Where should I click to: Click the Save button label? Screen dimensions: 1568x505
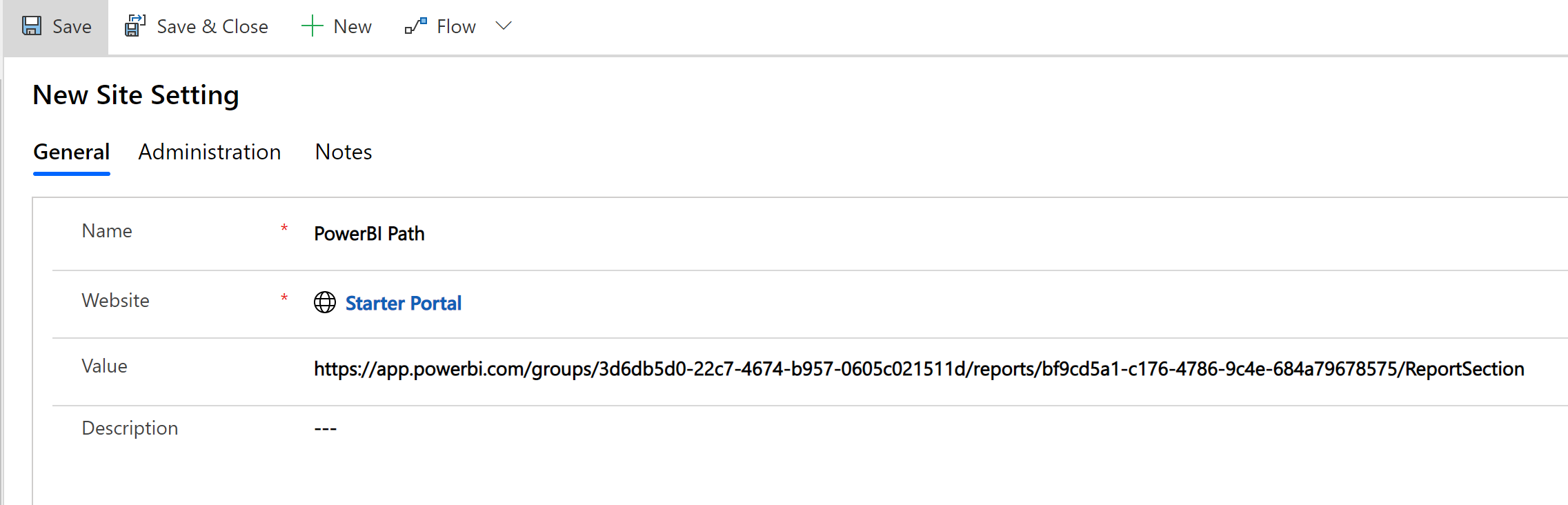click(x=72, y=26)
